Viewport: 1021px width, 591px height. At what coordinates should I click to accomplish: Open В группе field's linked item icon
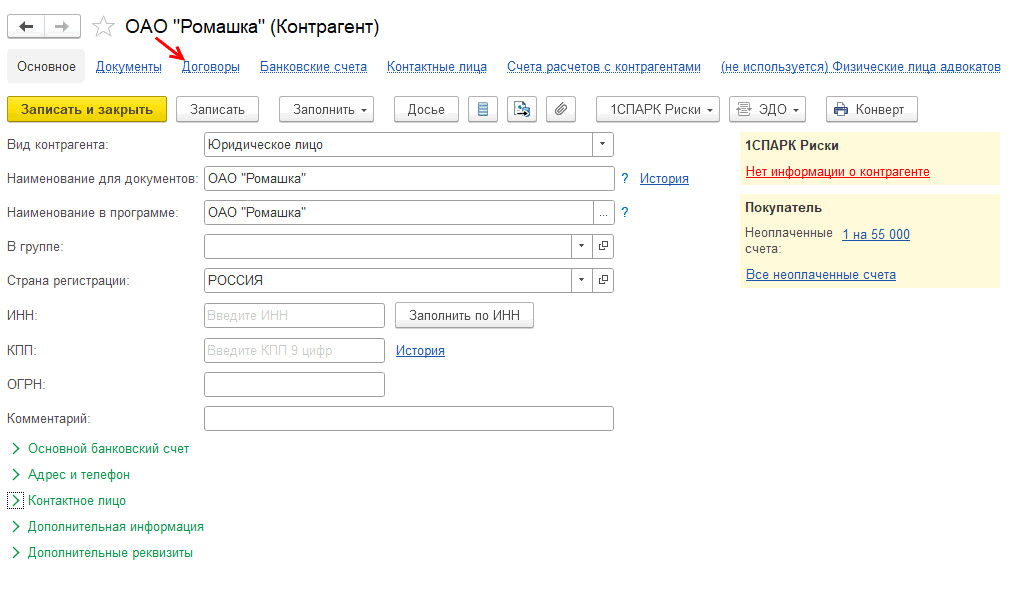603,246
